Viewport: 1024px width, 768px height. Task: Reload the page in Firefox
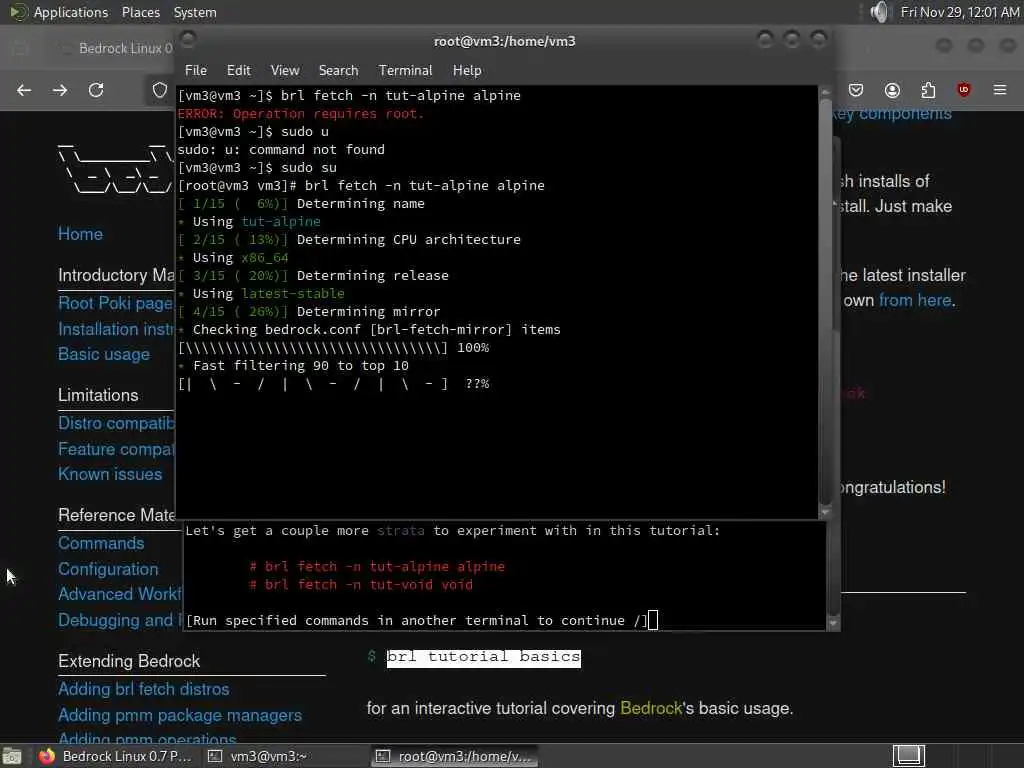click(x=96, y=90)
